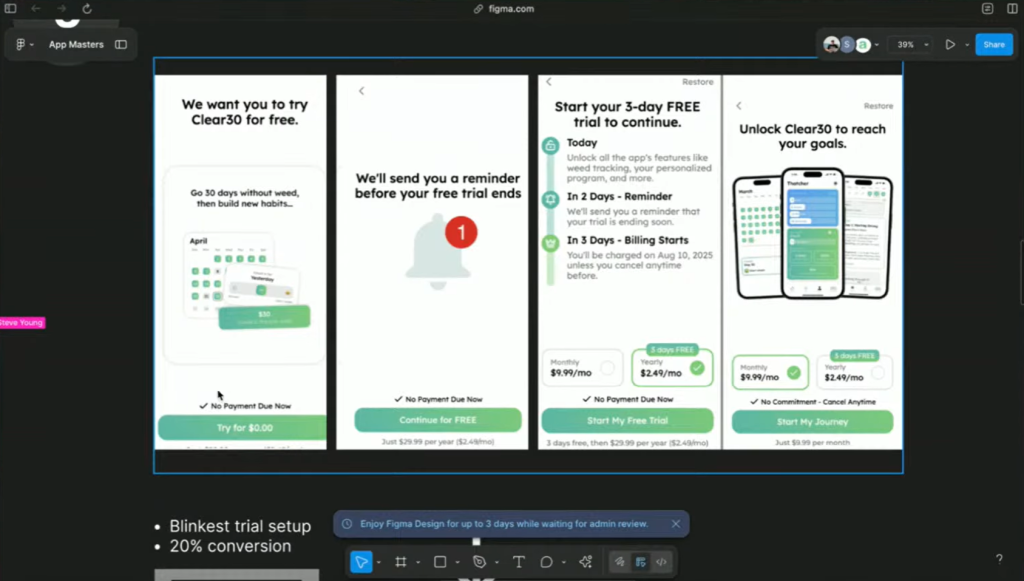Toggle the left sidebar panel icon
This screenshot has height=581, width=1024.
10,8
